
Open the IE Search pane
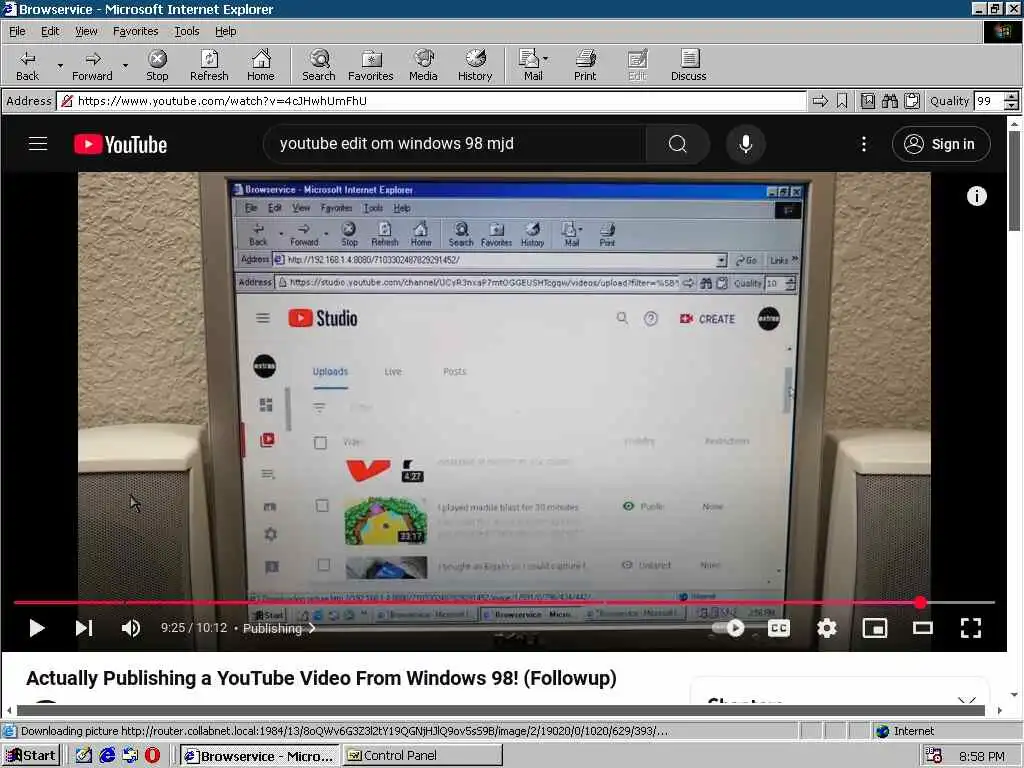tap(319, 65)
